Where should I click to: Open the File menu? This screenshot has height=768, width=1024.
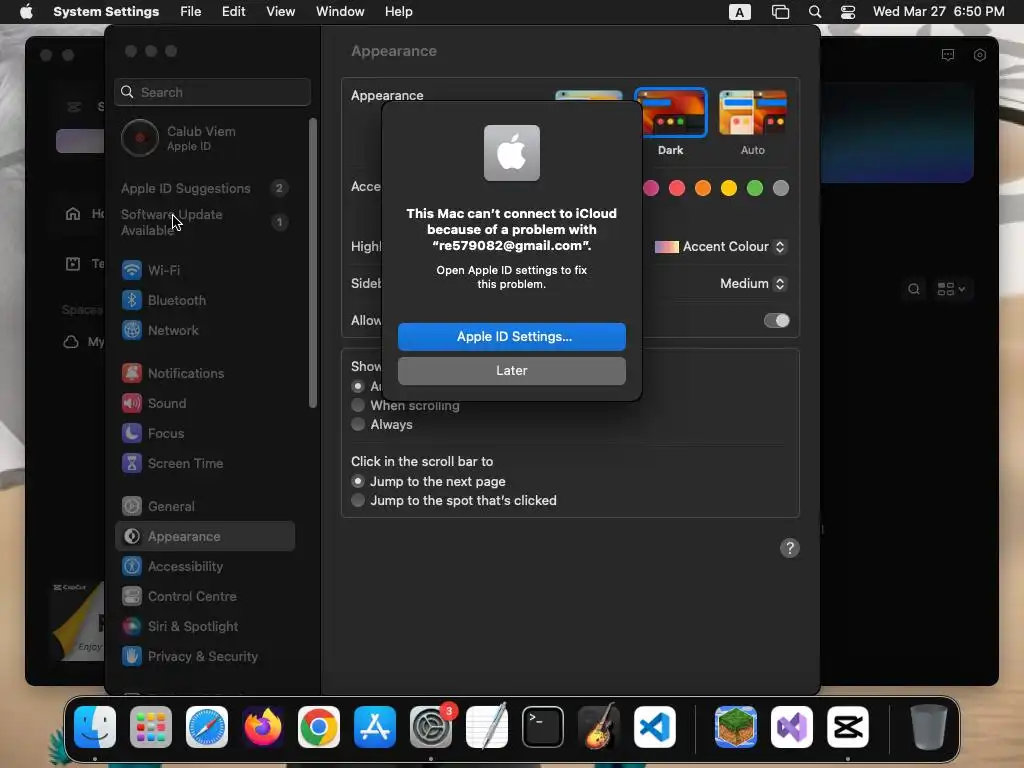pyautogui.click(x=191, y=12)
